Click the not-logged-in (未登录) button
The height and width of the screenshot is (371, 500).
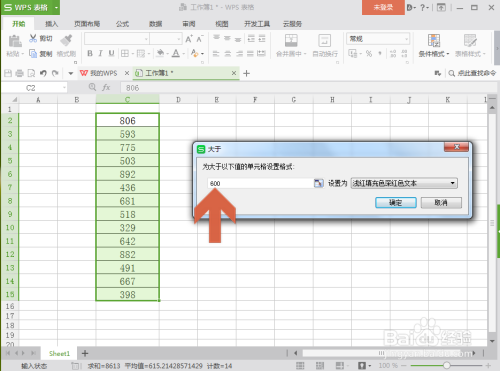383,7
